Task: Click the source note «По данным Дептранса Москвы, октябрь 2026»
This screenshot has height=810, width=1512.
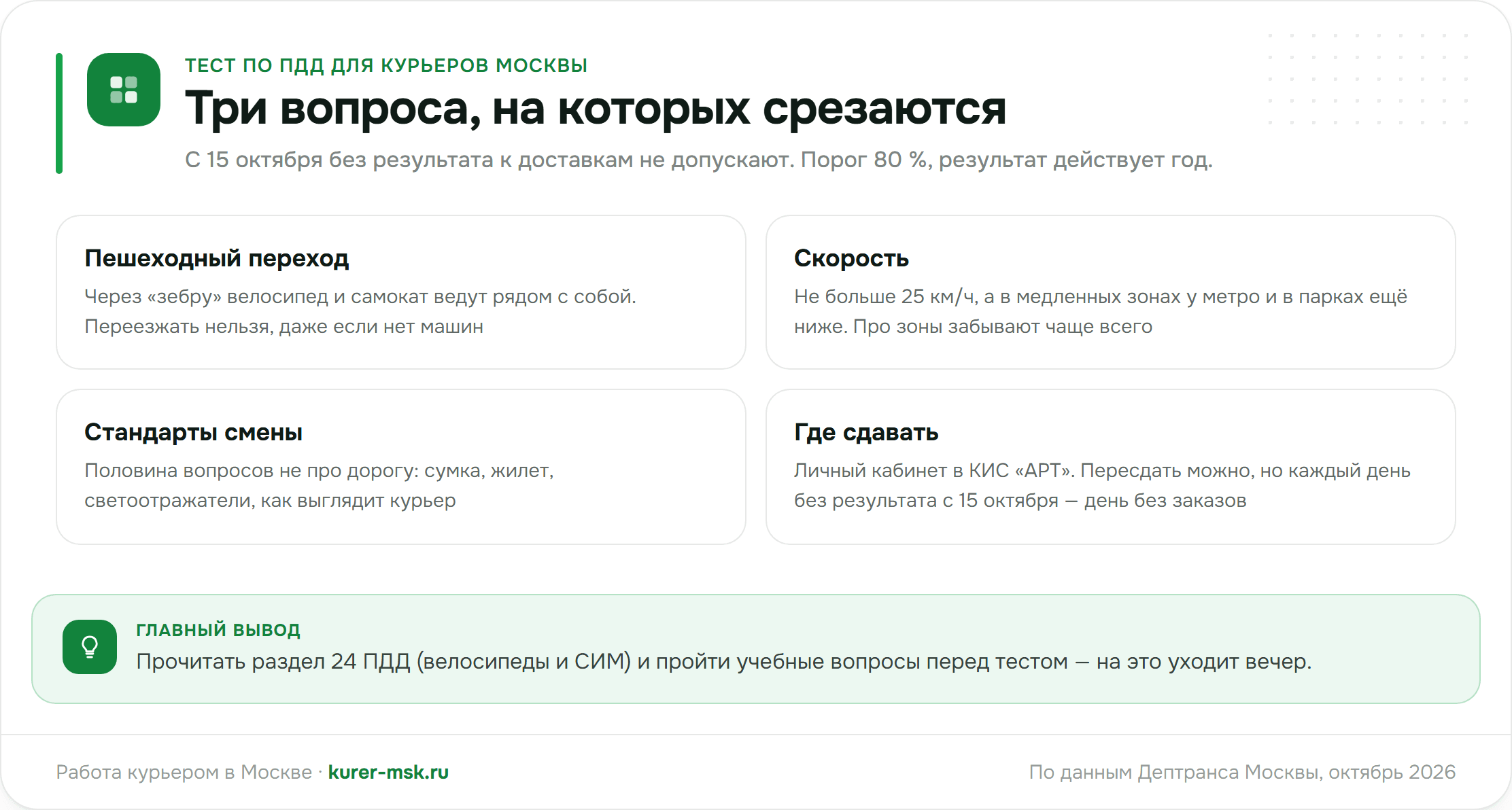Action: (x=1242, y=772)
